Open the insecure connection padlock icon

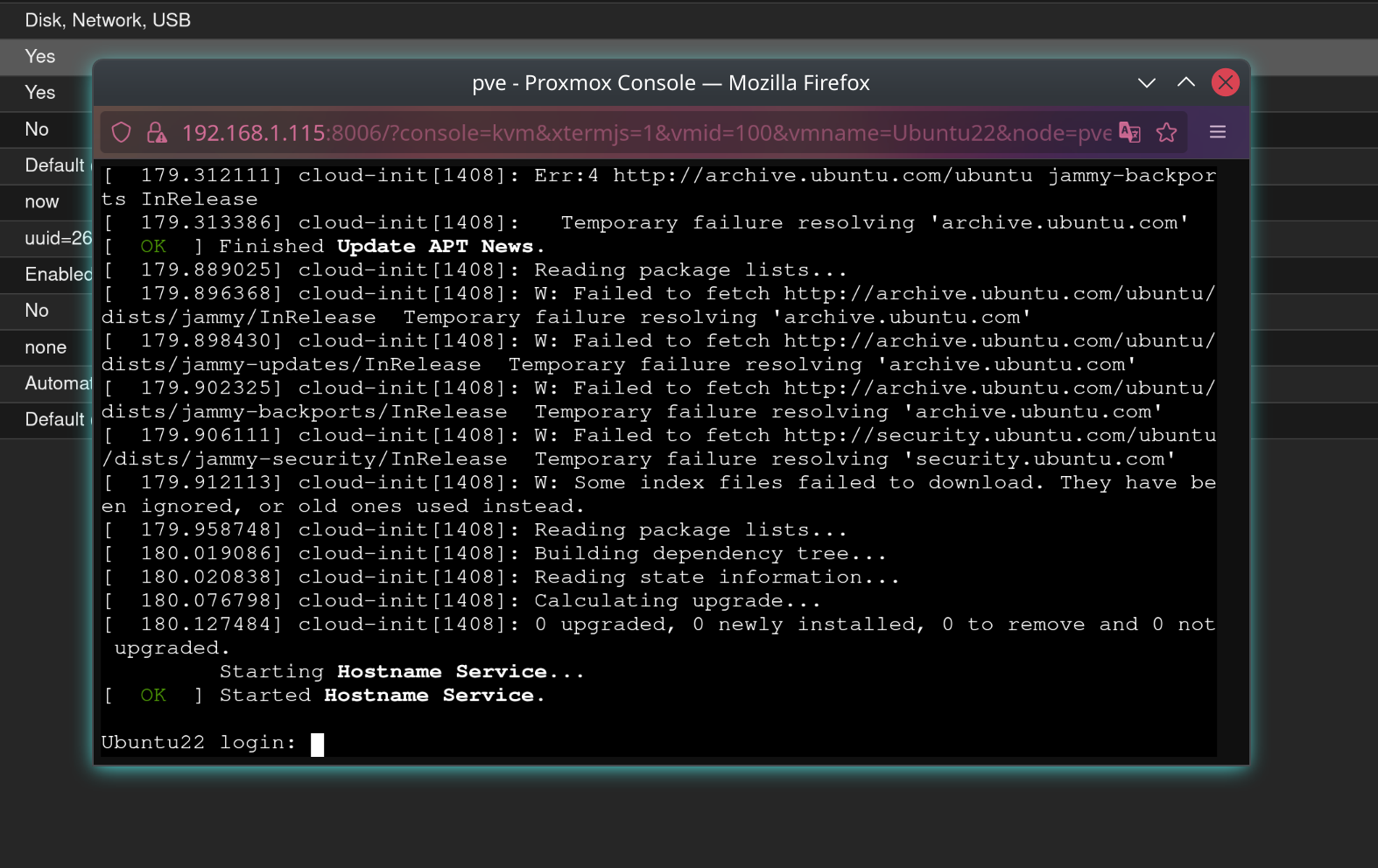[x=157, y=132]
